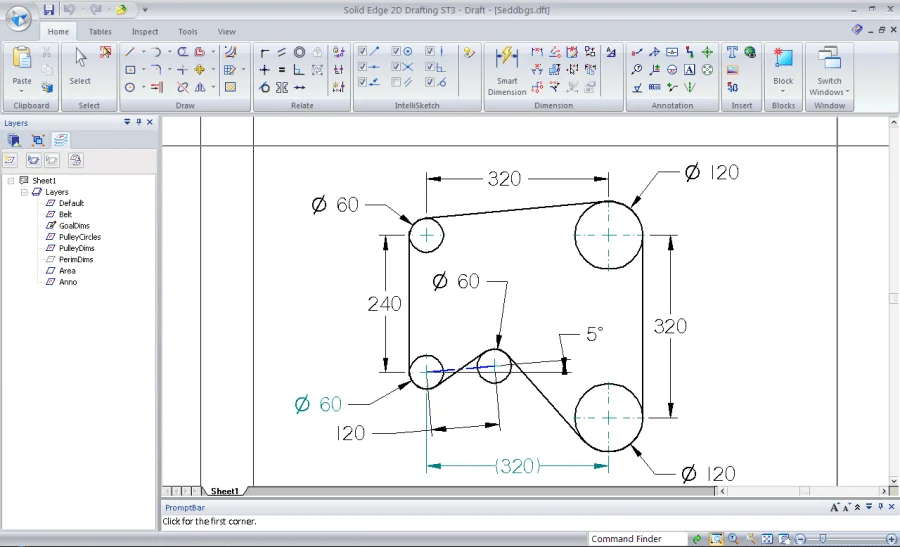This screenshot has height=547, width=900.
Task: Toggle the IntelliSketch point-on-element checkbox
Action: (362, 83)
